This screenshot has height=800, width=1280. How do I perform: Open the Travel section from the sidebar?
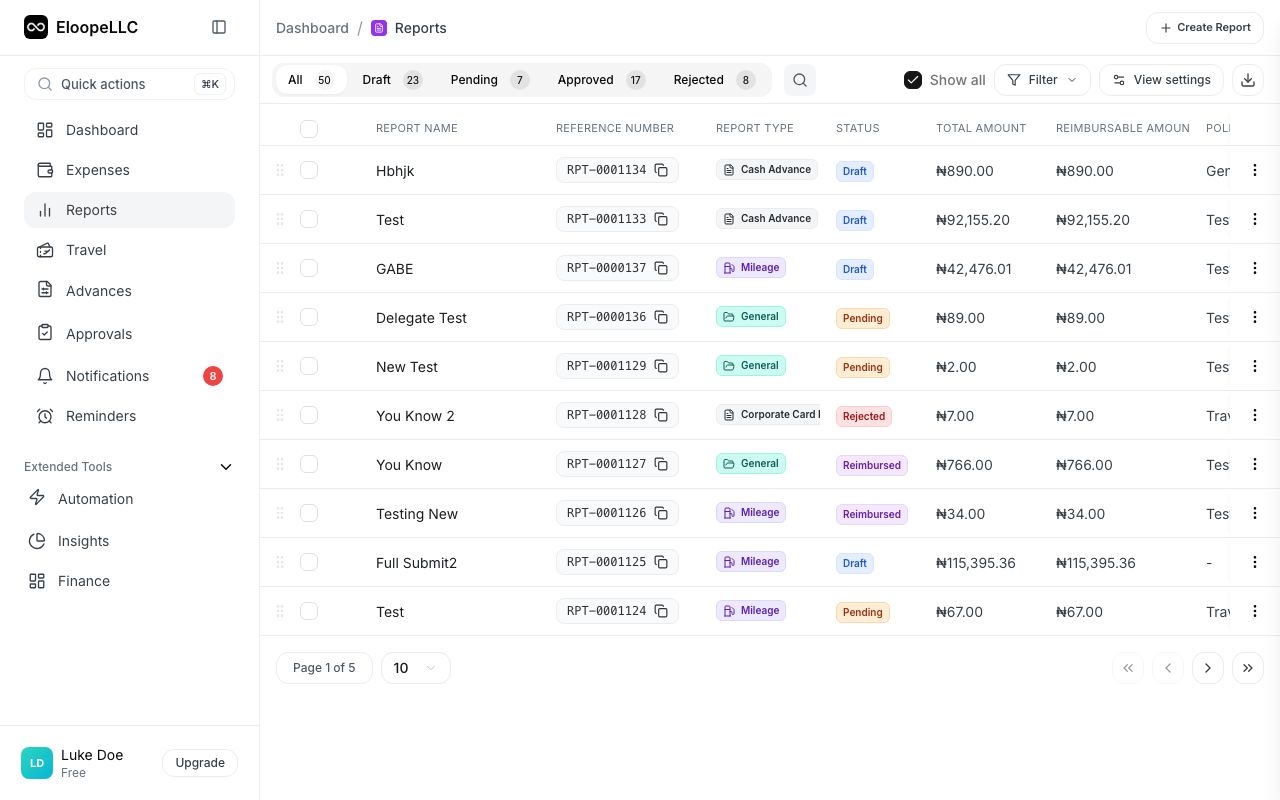(86, 250)
